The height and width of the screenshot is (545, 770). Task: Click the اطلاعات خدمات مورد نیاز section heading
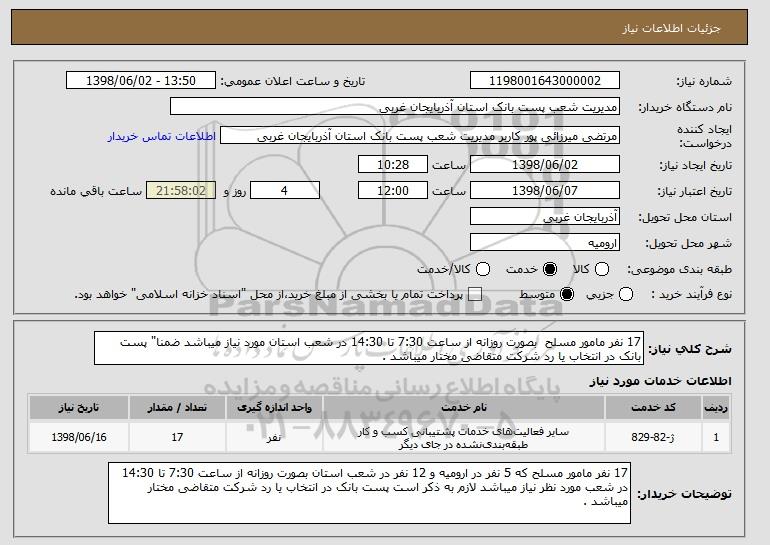click(x=660, y=381)
